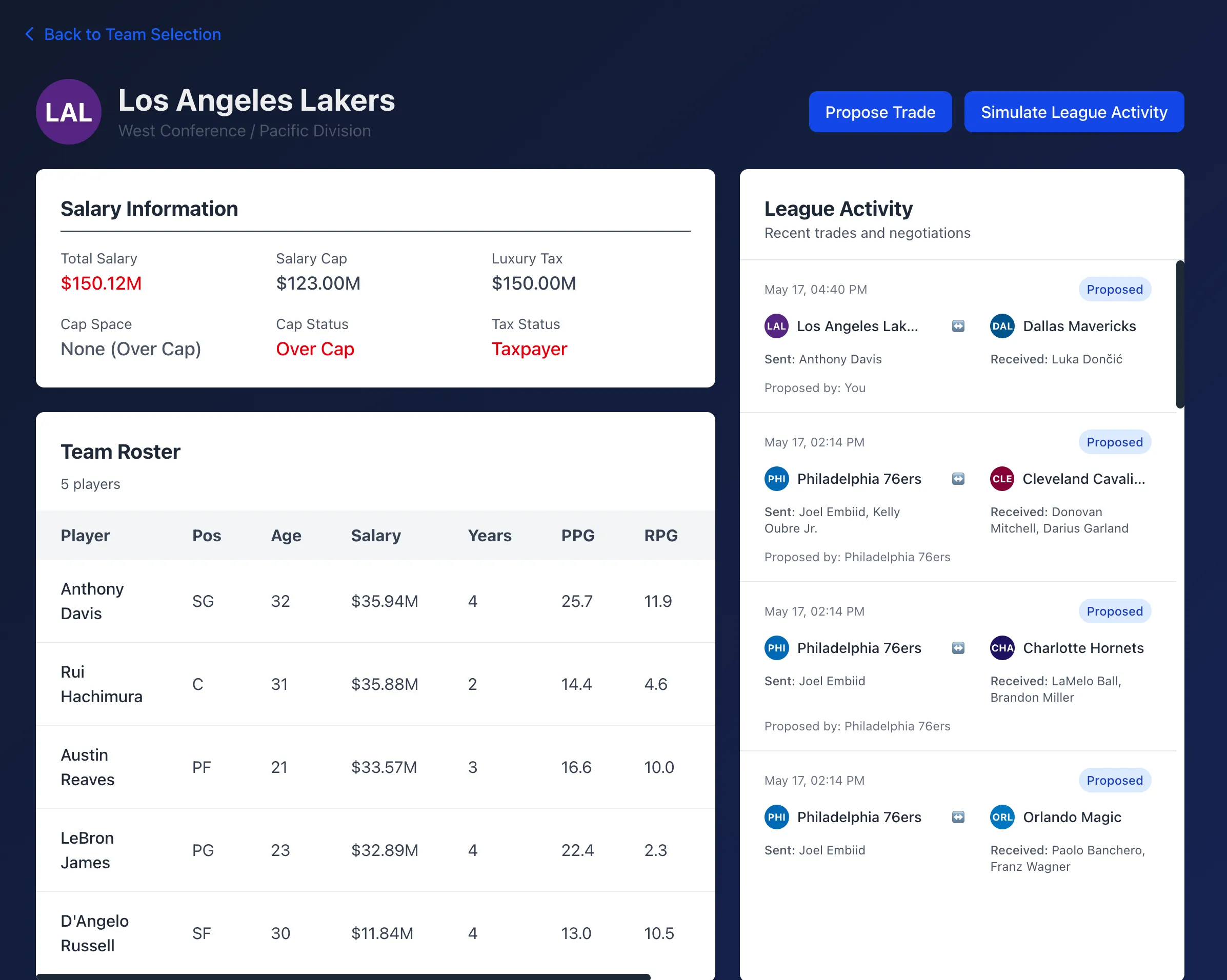The height and width of the screenshot is (980, 1227).
Task: Select the PPG column header to sort
Action: (x=578, y=535)
